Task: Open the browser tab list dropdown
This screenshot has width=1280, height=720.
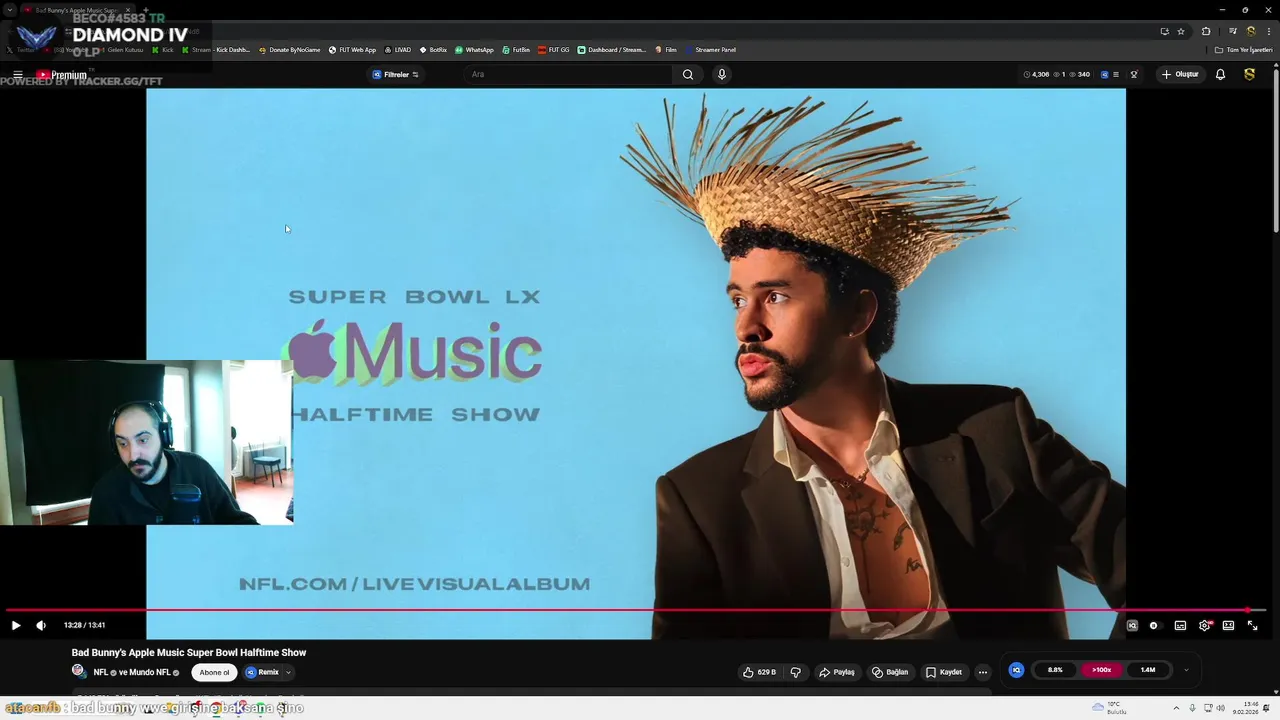Action: [x=9, y=9]
